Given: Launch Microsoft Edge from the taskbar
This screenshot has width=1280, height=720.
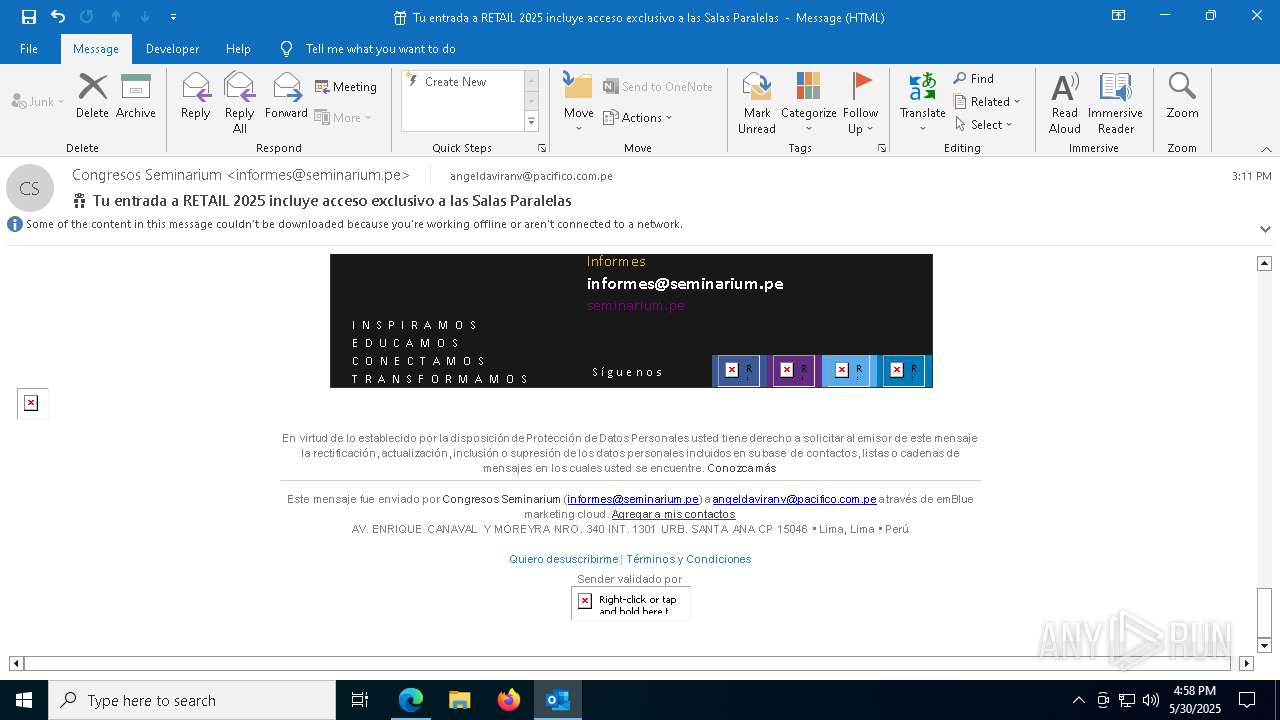Looking at the screenshot, I should tap(411, 700).
